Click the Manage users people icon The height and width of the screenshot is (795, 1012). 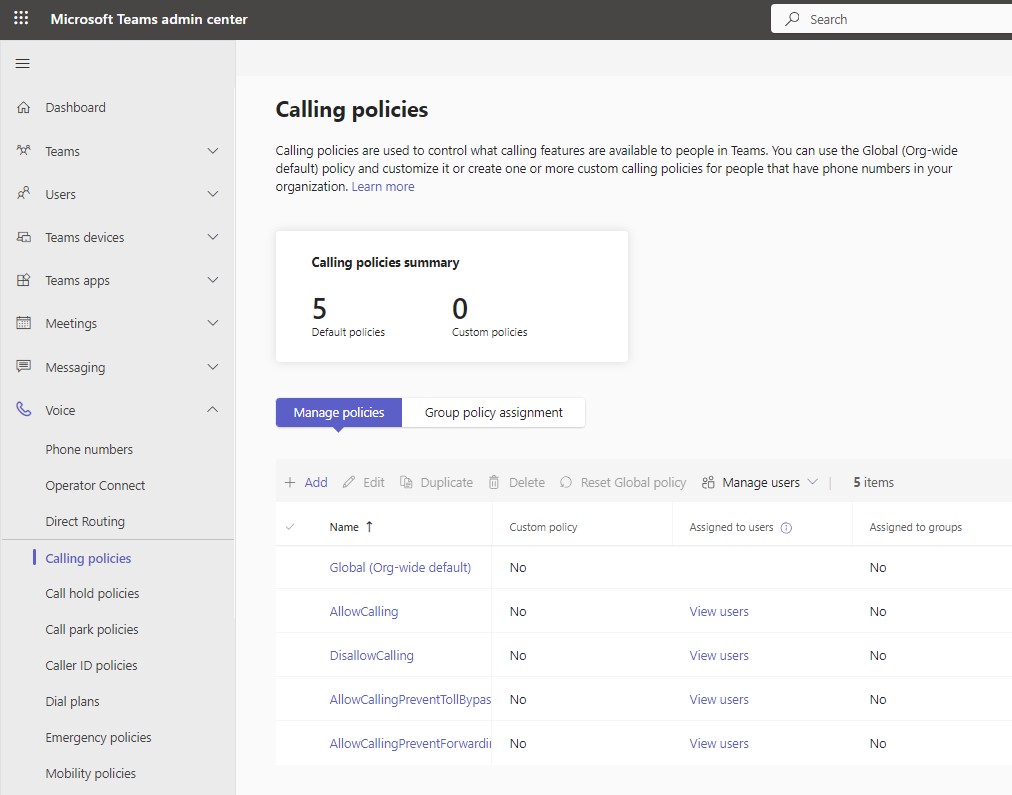click(708, 483)
